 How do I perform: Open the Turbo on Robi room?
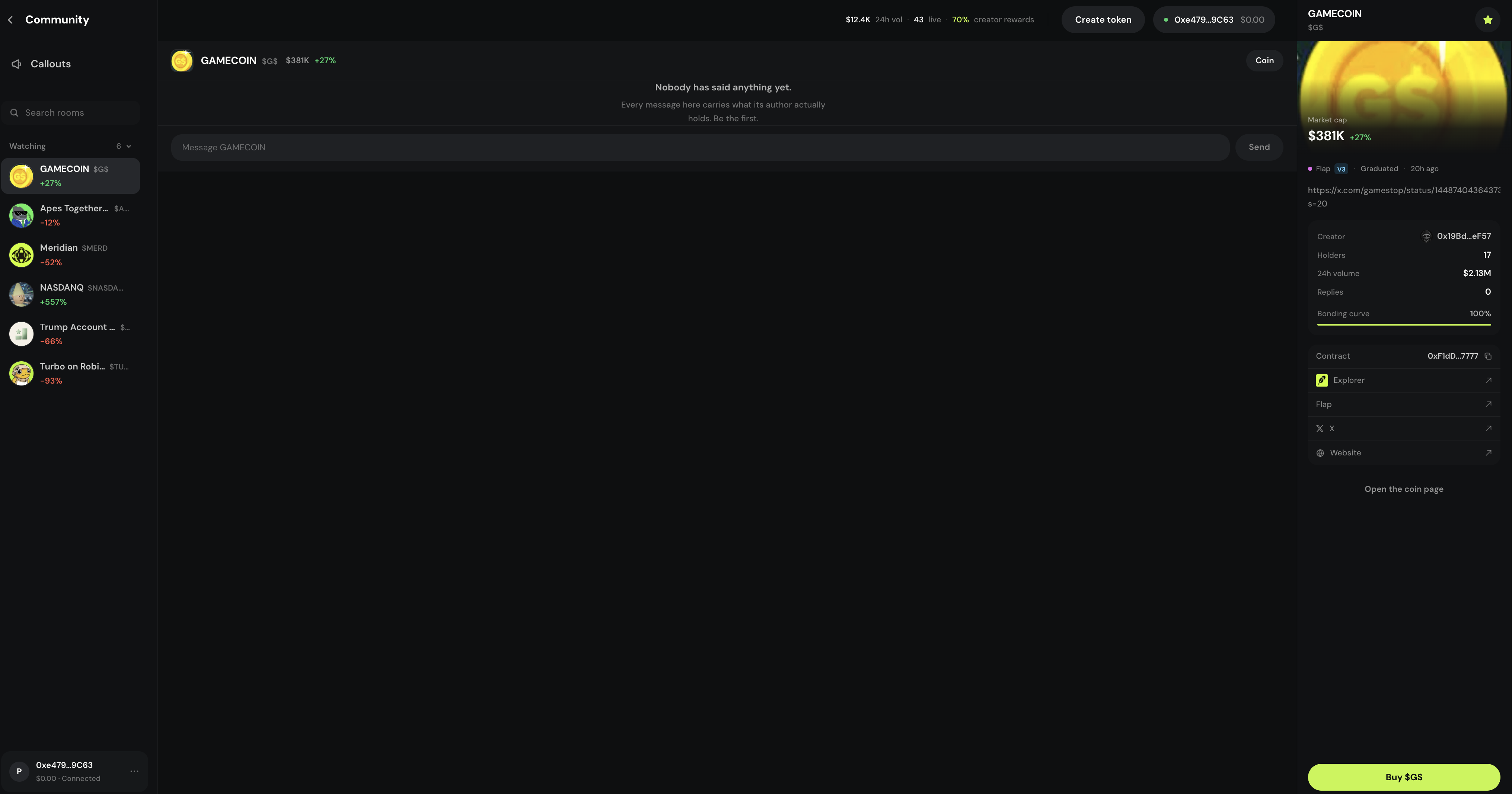pos(70,373)
